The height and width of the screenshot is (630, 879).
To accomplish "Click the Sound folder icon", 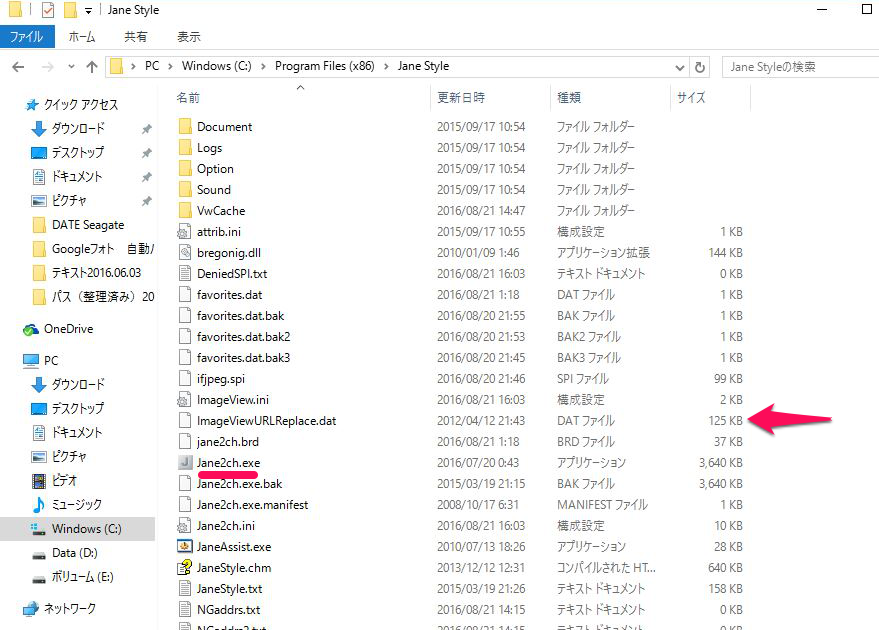I will (185, 189).
